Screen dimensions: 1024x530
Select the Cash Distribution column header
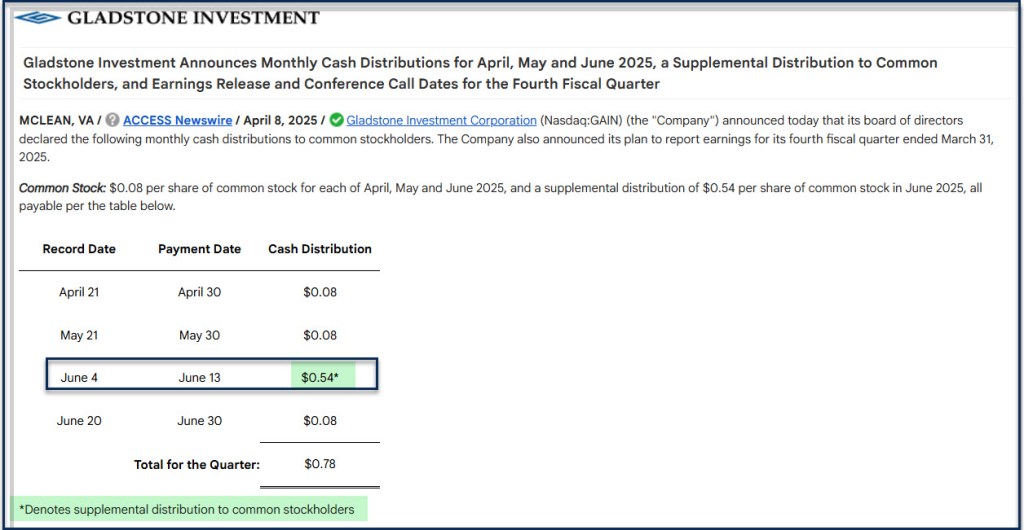click(x=319, y=249)
